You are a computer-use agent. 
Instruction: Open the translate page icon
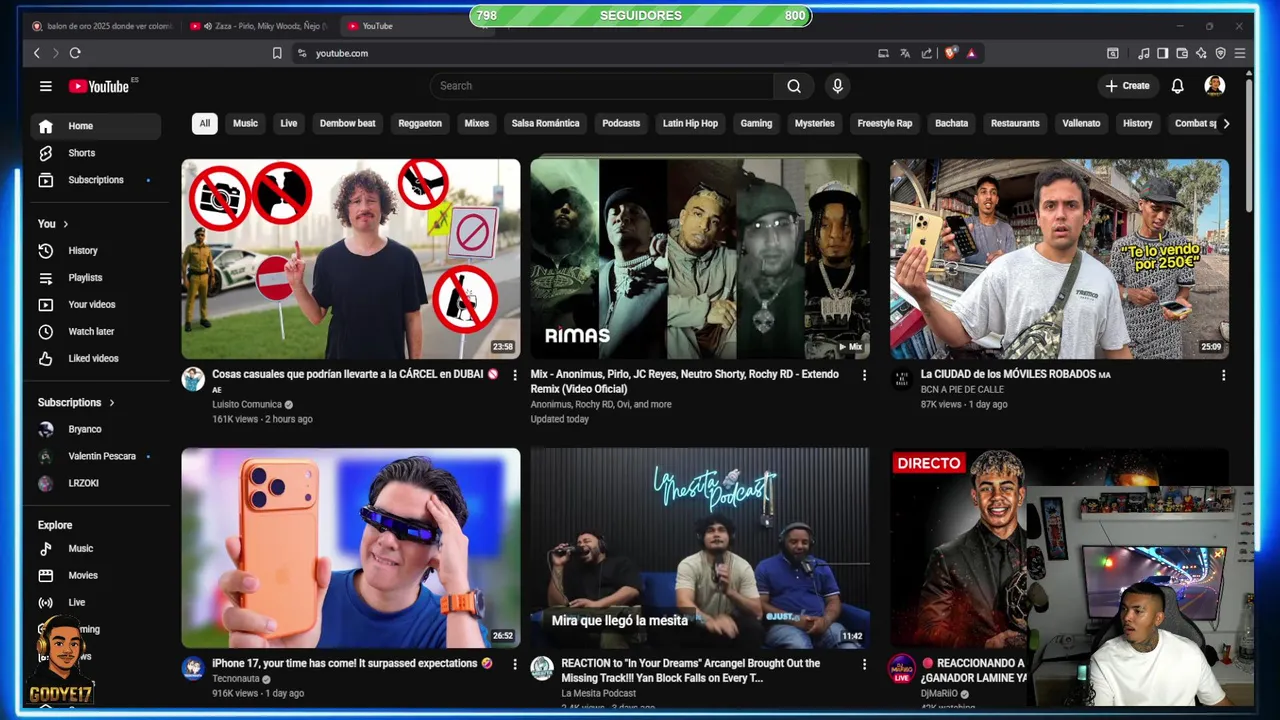pos(905,53)
